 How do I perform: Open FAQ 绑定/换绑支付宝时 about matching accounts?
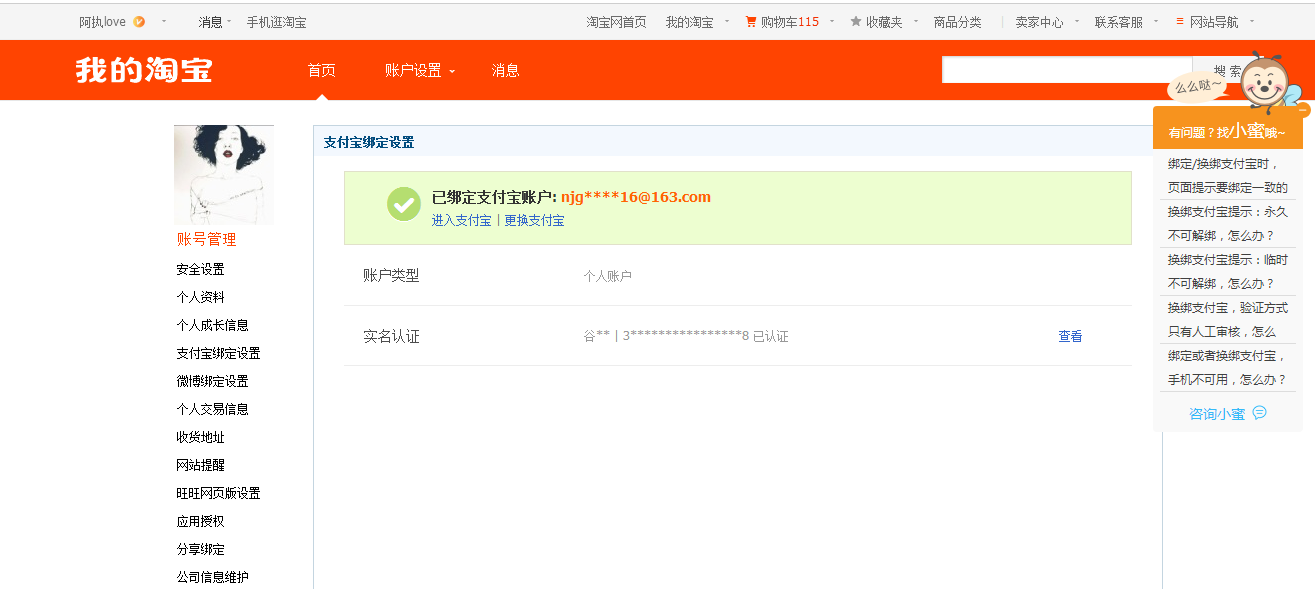(x=1228, y=175)
